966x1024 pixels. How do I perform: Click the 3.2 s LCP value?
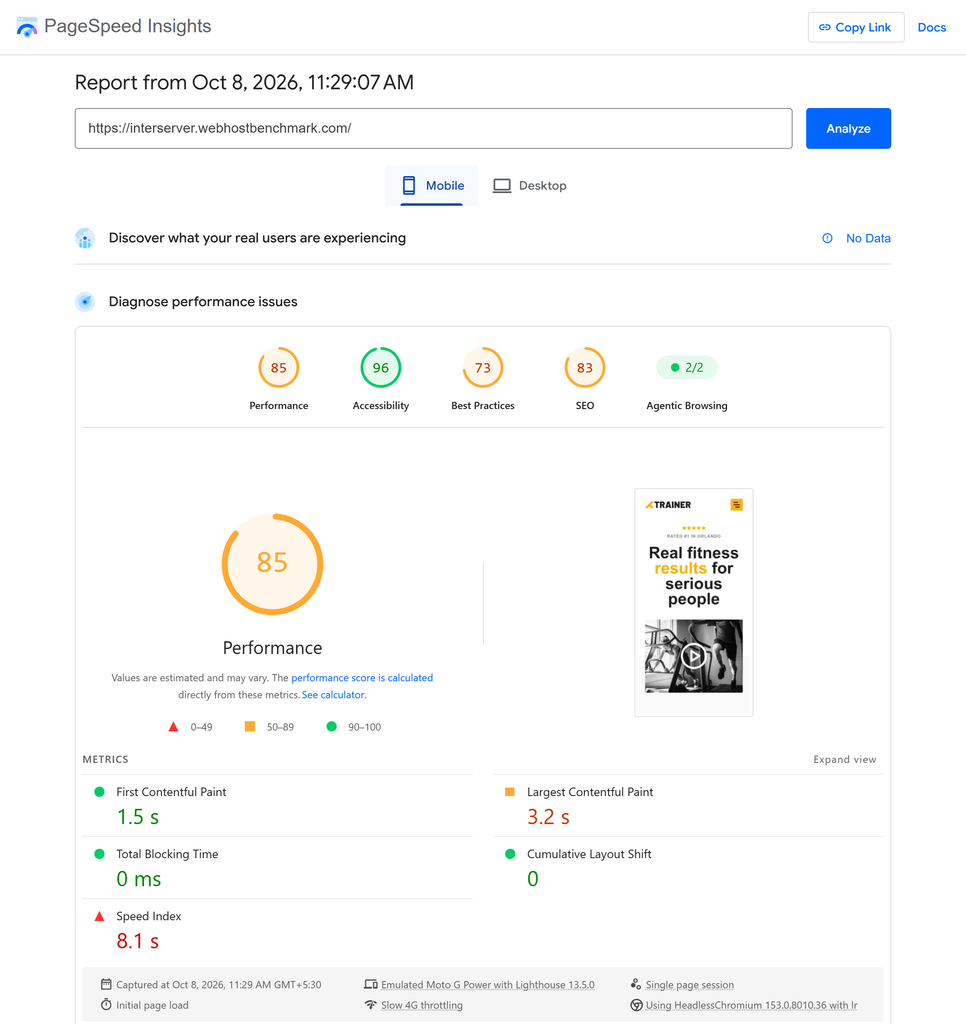(x=548, y=817)
